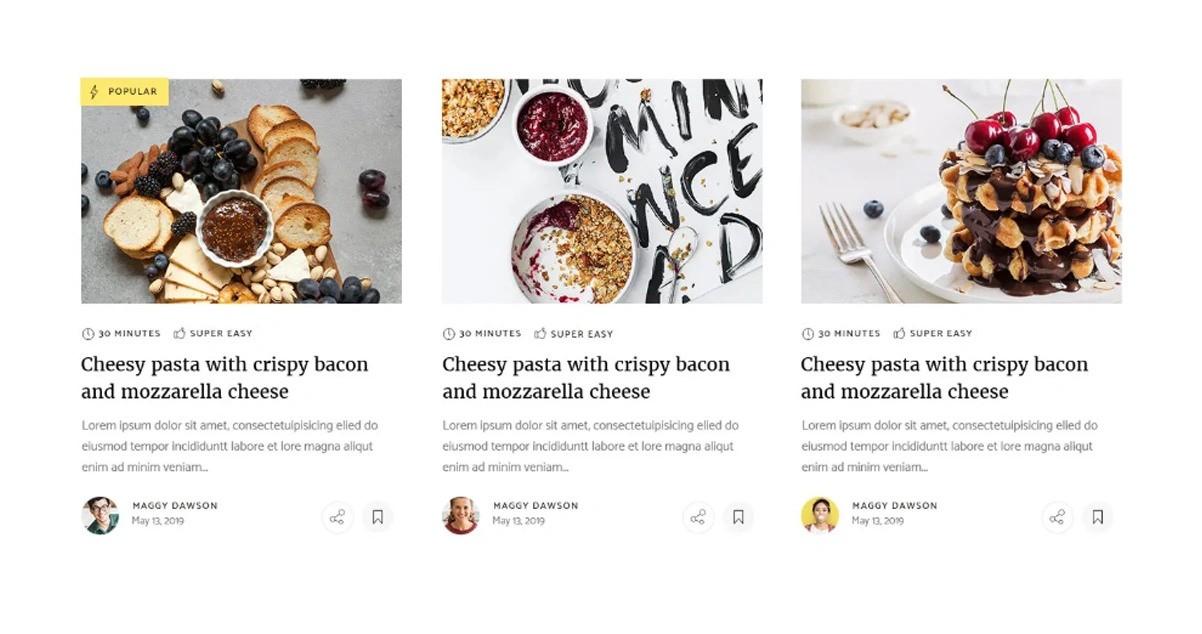Click thumbs-up Super Easy icon on middle card
The image size is (1202, 634).
click(540, 333)
